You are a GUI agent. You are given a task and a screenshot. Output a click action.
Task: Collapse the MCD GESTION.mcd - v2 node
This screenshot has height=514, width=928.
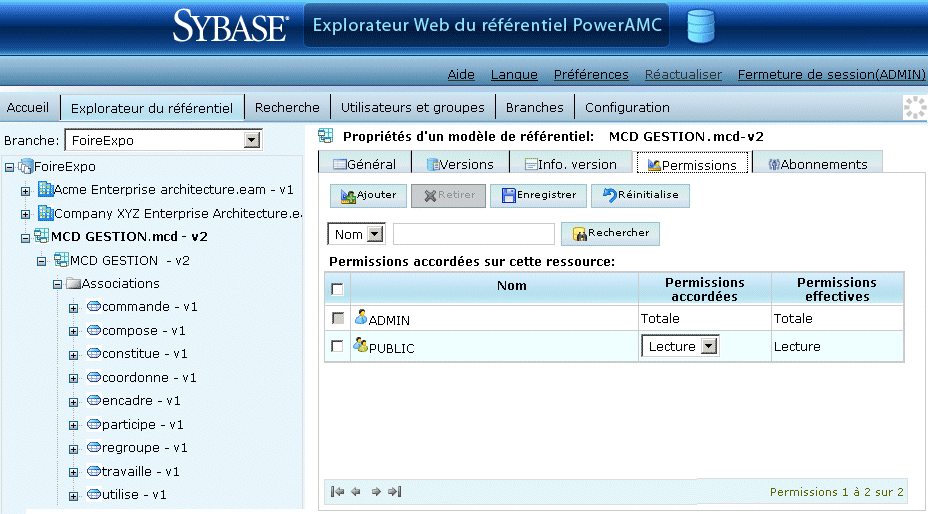pos(25,238)
